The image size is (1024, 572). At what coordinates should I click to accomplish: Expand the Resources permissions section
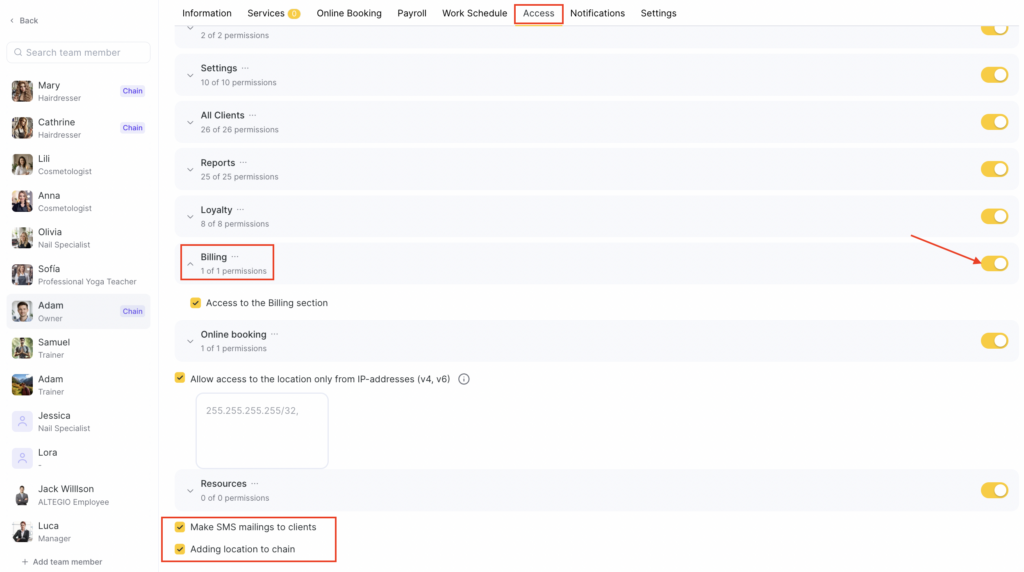point(190,490)
